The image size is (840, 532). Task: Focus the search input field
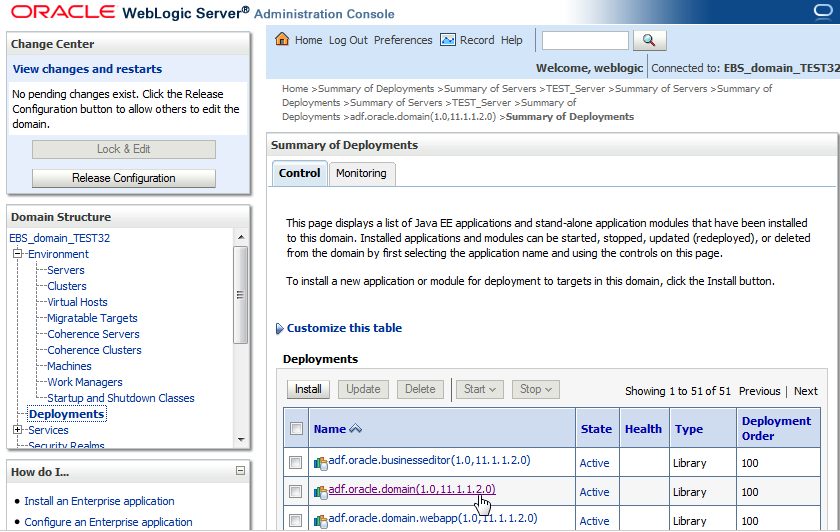click(x=585, y=40)
